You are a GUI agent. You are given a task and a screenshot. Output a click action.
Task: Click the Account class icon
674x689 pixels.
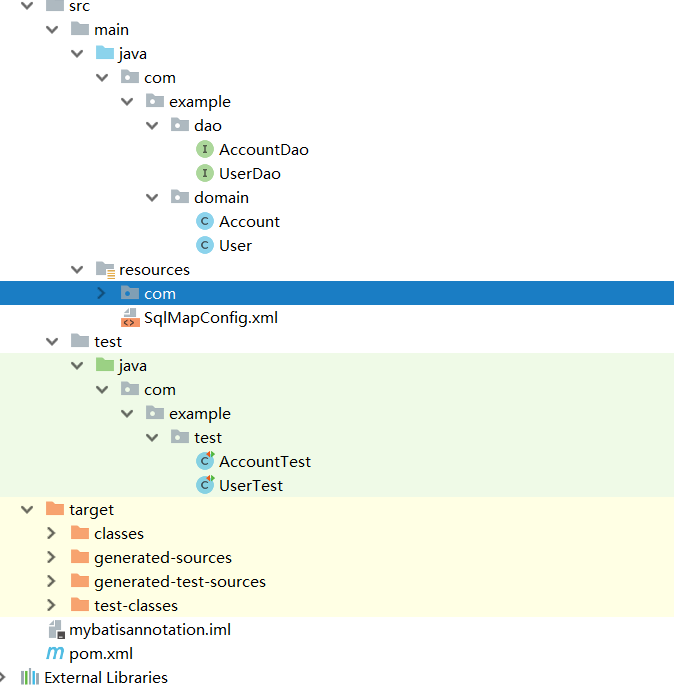point(205,221)
